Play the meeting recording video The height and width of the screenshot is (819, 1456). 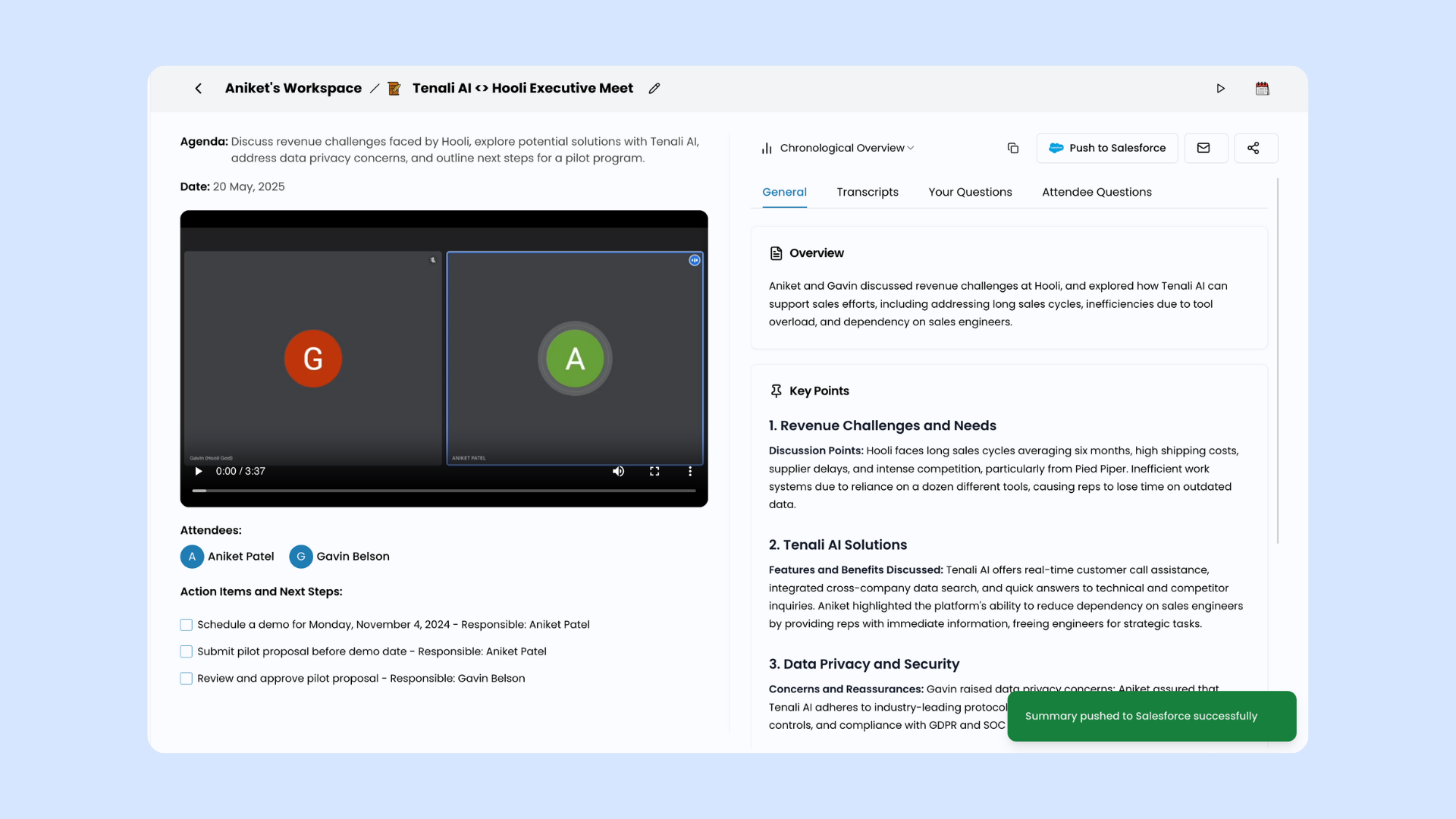coord(199,471)
